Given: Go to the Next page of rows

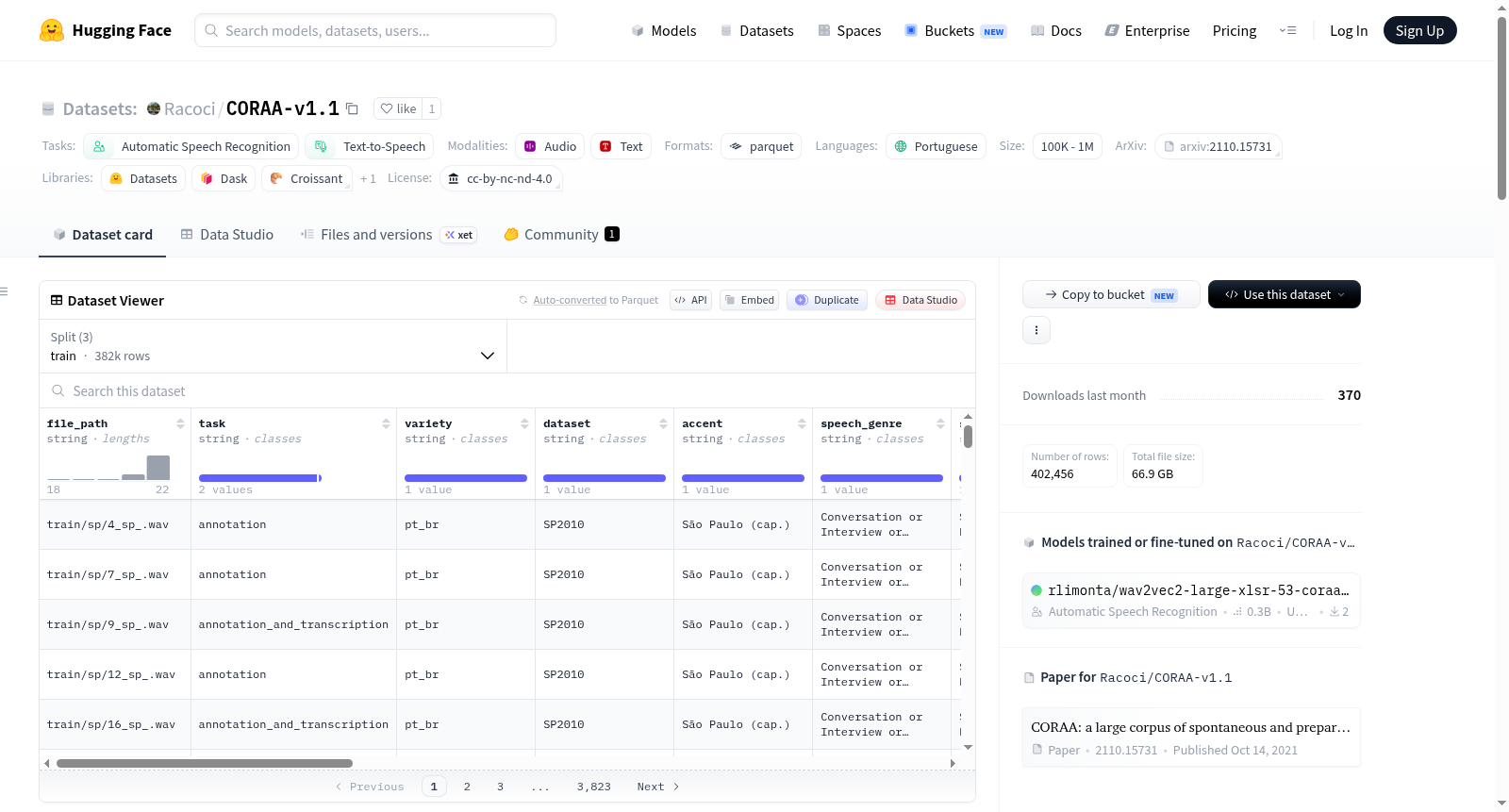Looking at the screenshot, I should pyautogui.click(x=658, y=787).
